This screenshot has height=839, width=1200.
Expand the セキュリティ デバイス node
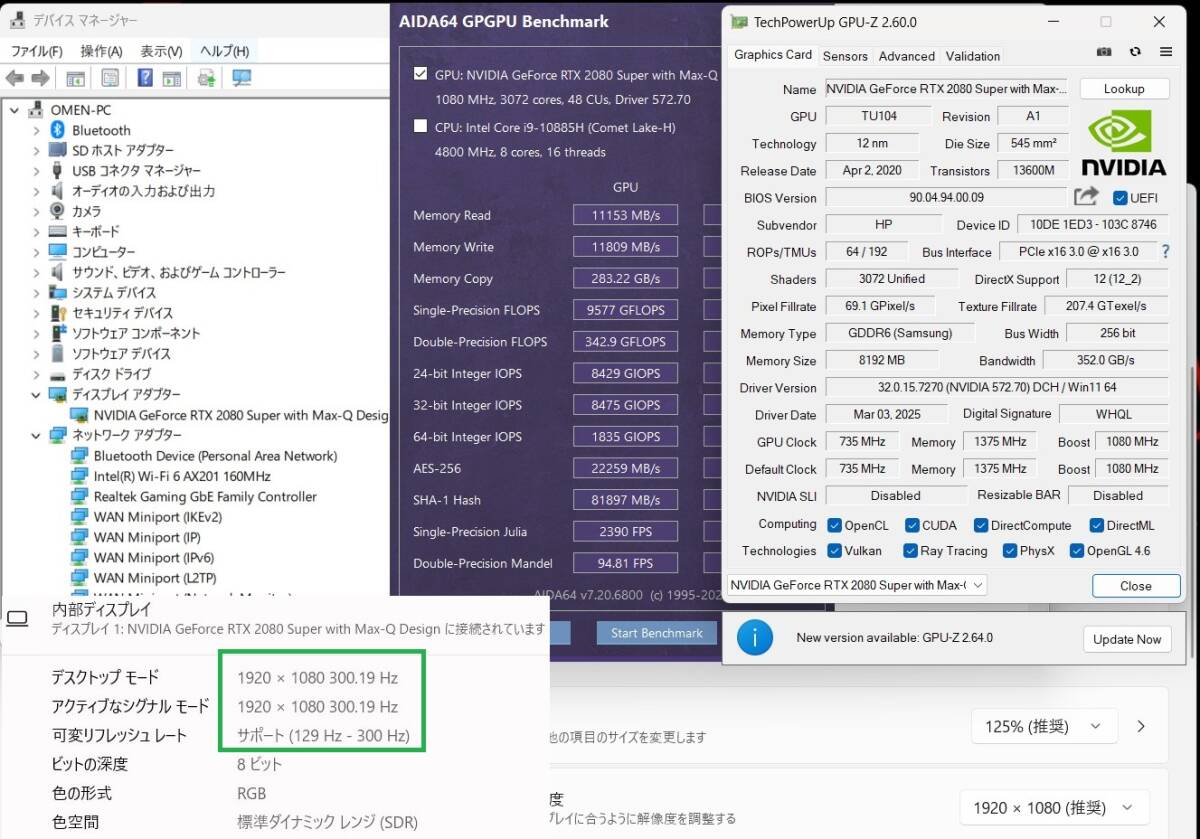pos(36,313)
